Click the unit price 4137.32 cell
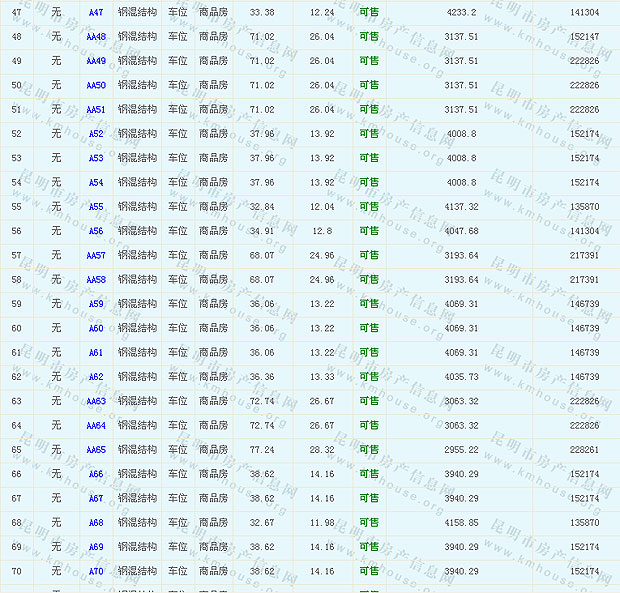This screenshot has width=620, height=593. (461, 207)
